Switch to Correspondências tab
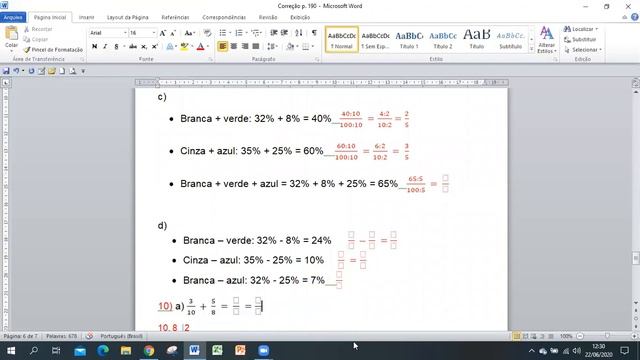 pyautogui.click(x=224, y=18)
